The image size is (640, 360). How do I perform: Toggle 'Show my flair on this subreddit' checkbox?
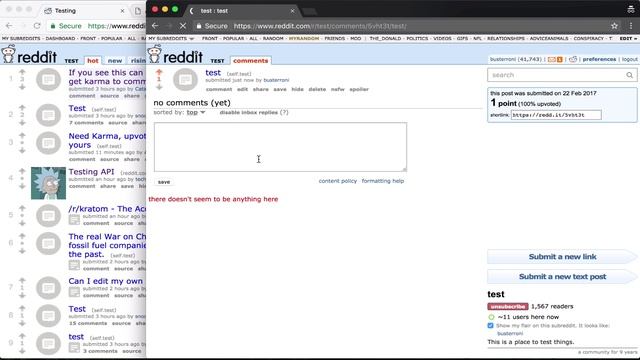click(491, 326)
